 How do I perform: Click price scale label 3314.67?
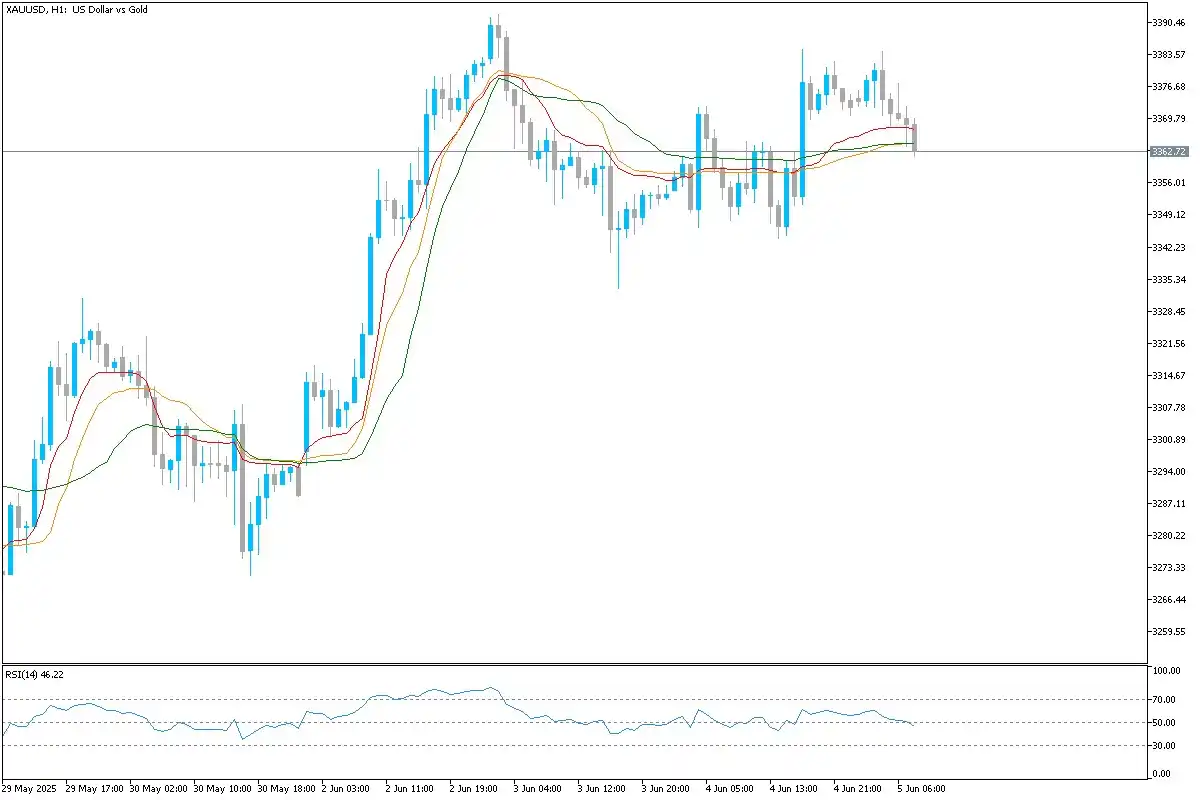click(1169, 375)
